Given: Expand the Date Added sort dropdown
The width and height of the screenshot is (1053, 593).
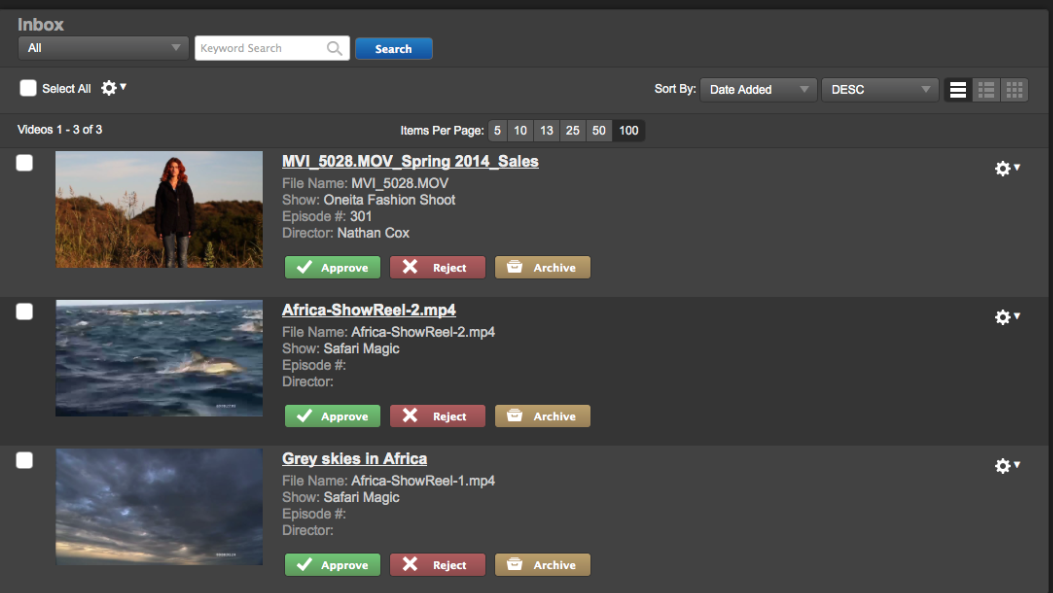Looking at the screenshot, I should click(x=758, y=90).
